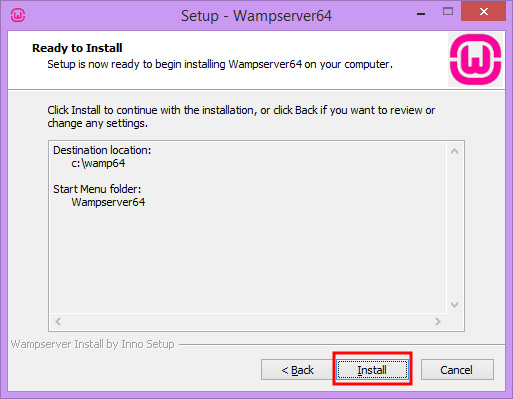The image size is (513, 399).
Task: Click the Setup - Wampserver64 title bar
Action: (256, 16)
